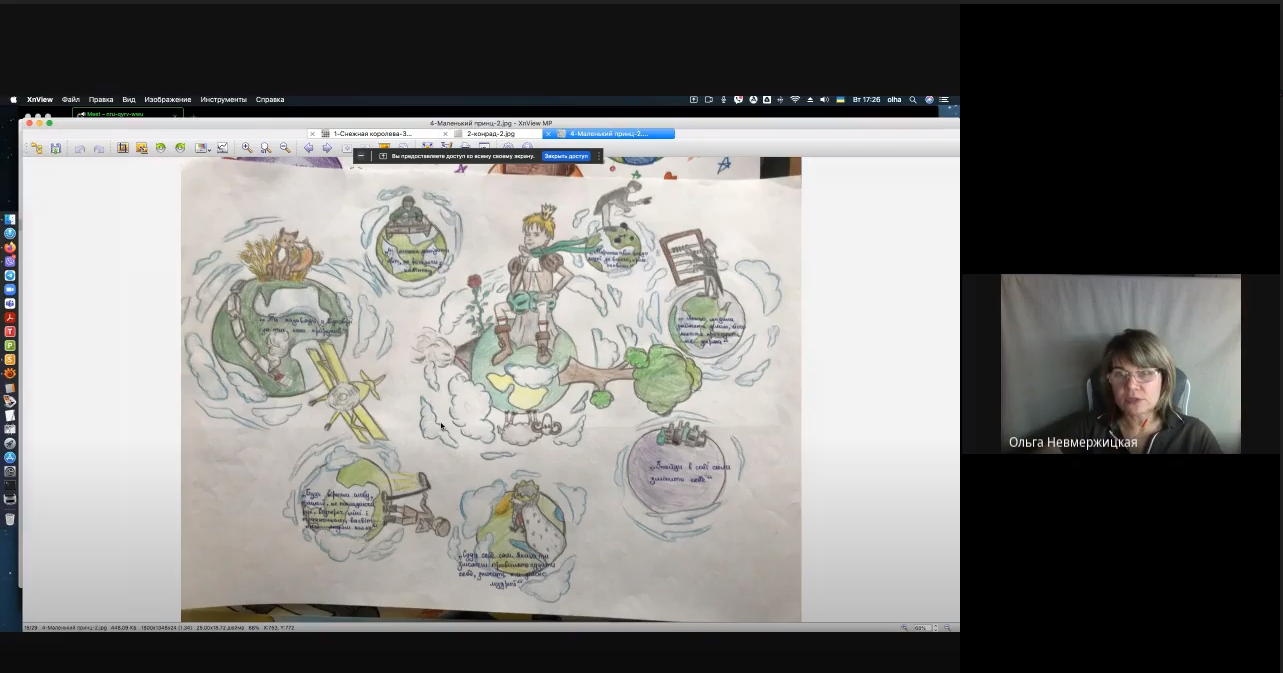Click the zoom in magnifier icon
Screen dimensions: 1283x673
pyautogui.click(x=247, y=148)
